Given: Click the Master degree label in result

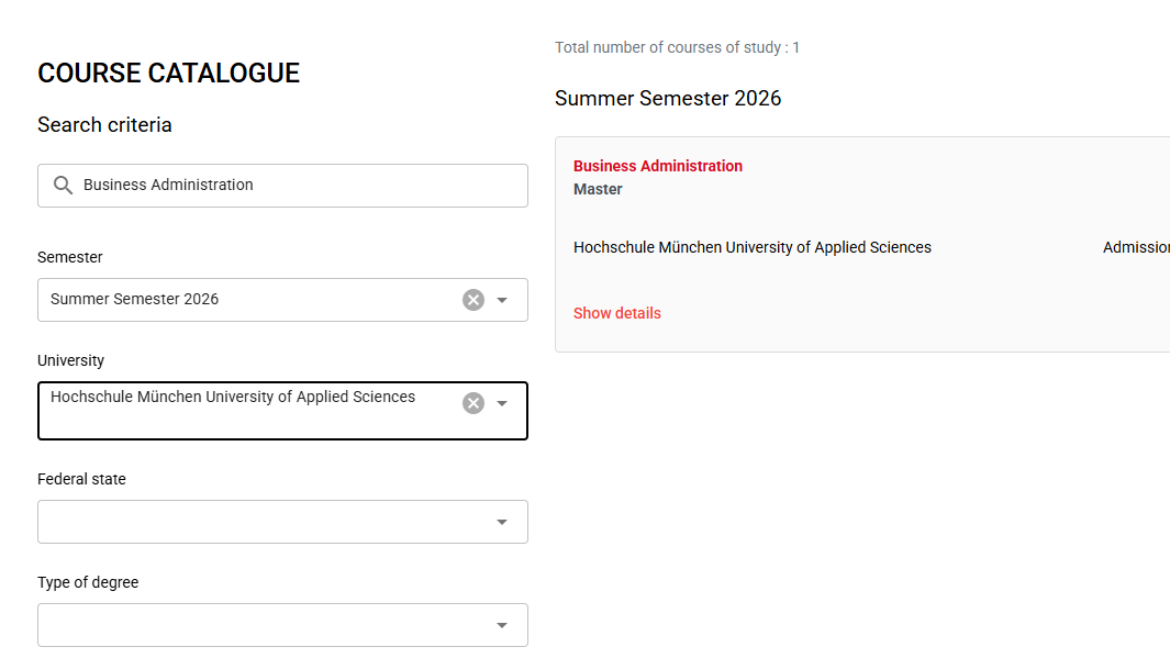Looking at the screenshot, I should tap(597, 189).
